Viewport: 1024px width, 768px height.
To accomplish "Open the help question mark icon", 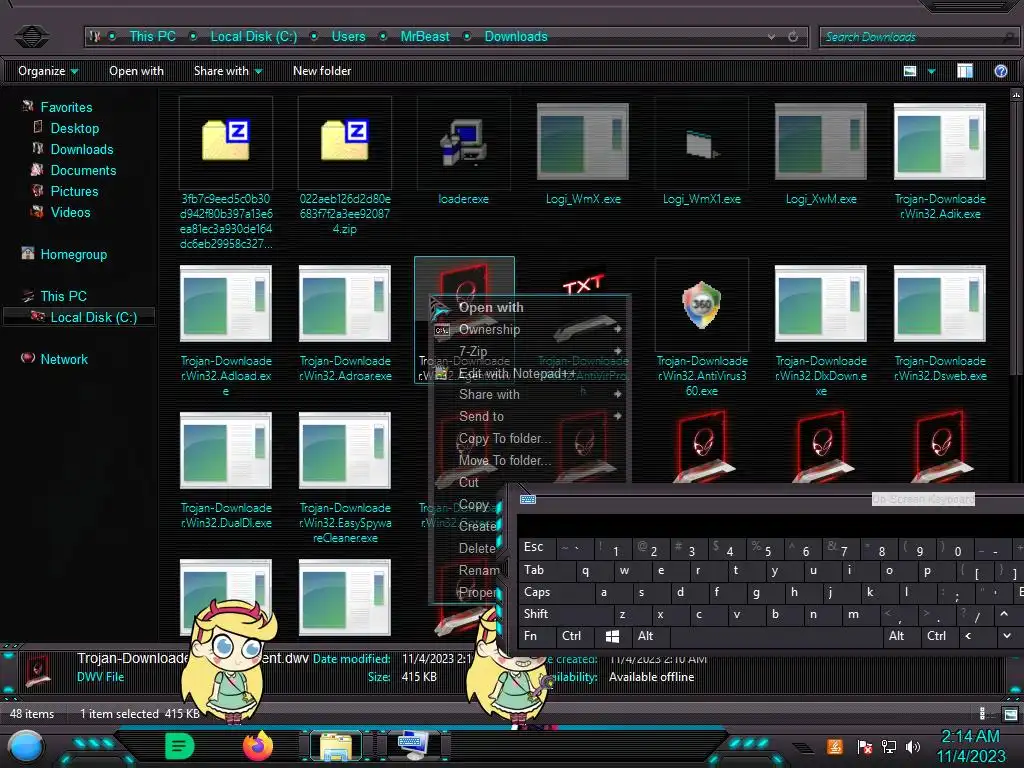I will point(1000,71).
